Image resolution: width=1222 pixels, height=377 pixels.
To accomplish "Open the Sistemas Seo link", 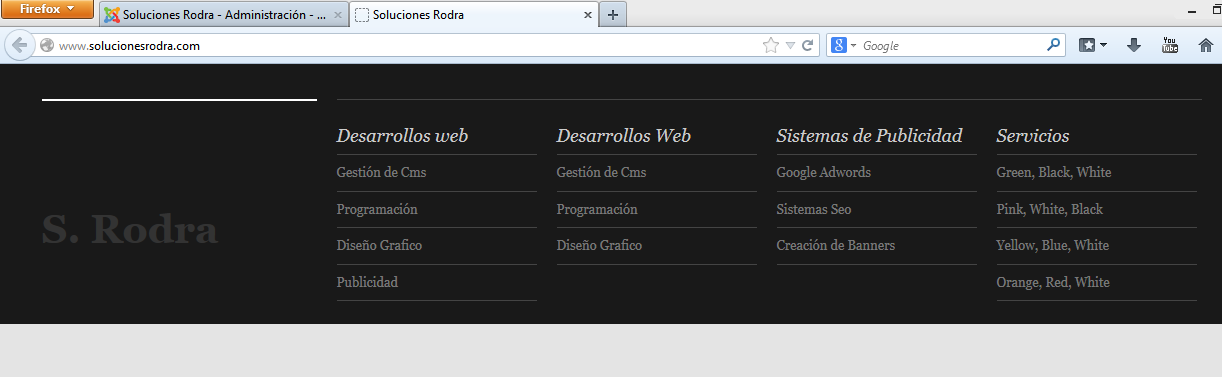I will tap(814, 209).
